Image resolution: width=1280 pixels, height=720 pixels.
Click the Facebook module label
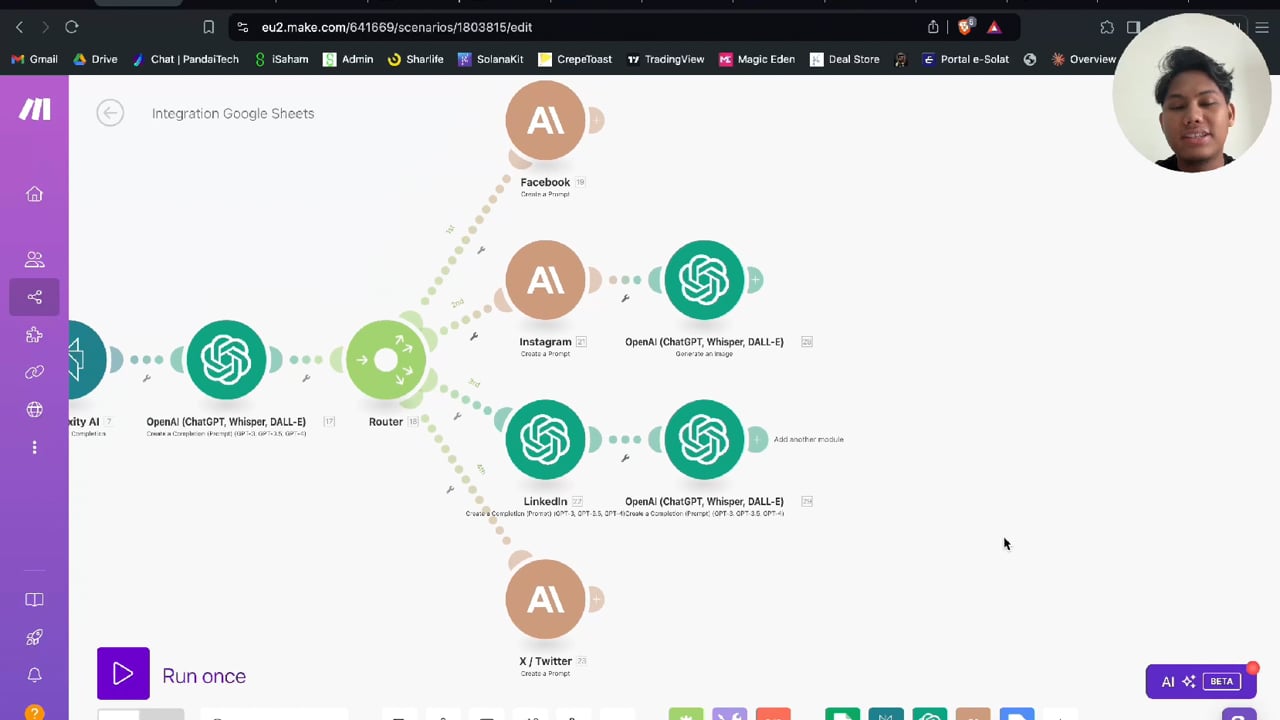[x=545, y=182]
